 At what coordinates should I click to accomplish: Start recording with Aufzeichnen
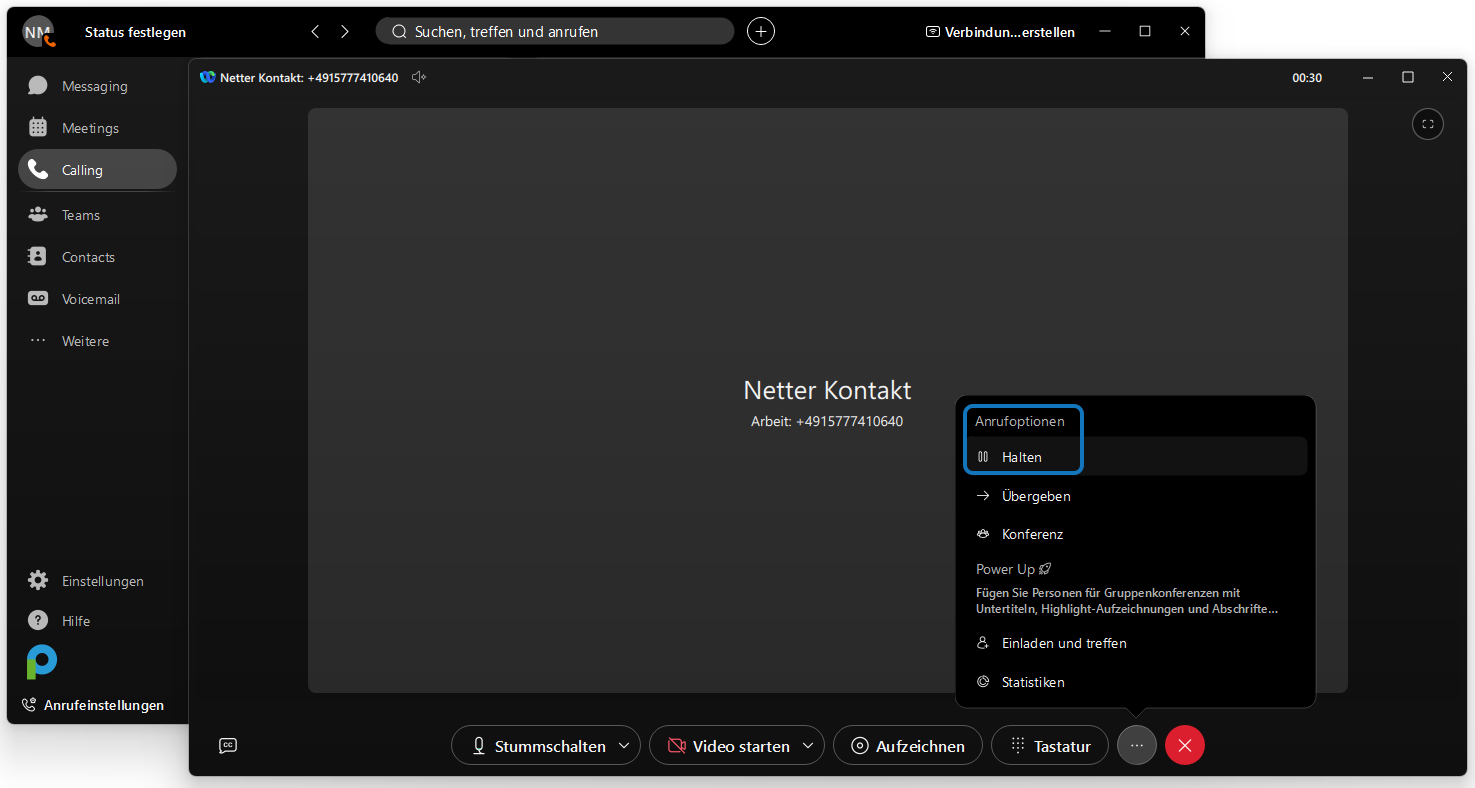(908, 746)
